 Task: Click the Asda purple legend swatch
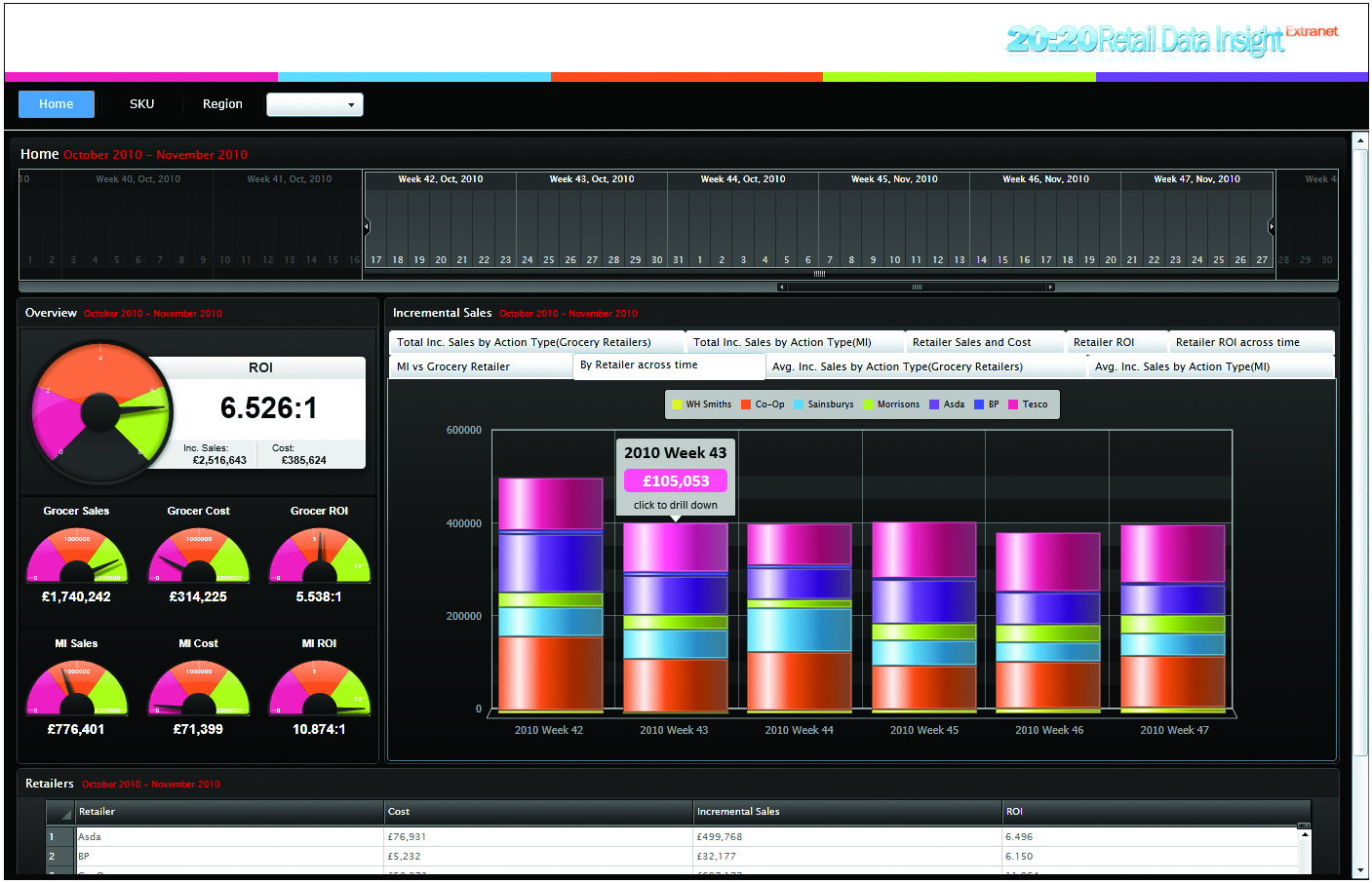(x=934, y=404)
